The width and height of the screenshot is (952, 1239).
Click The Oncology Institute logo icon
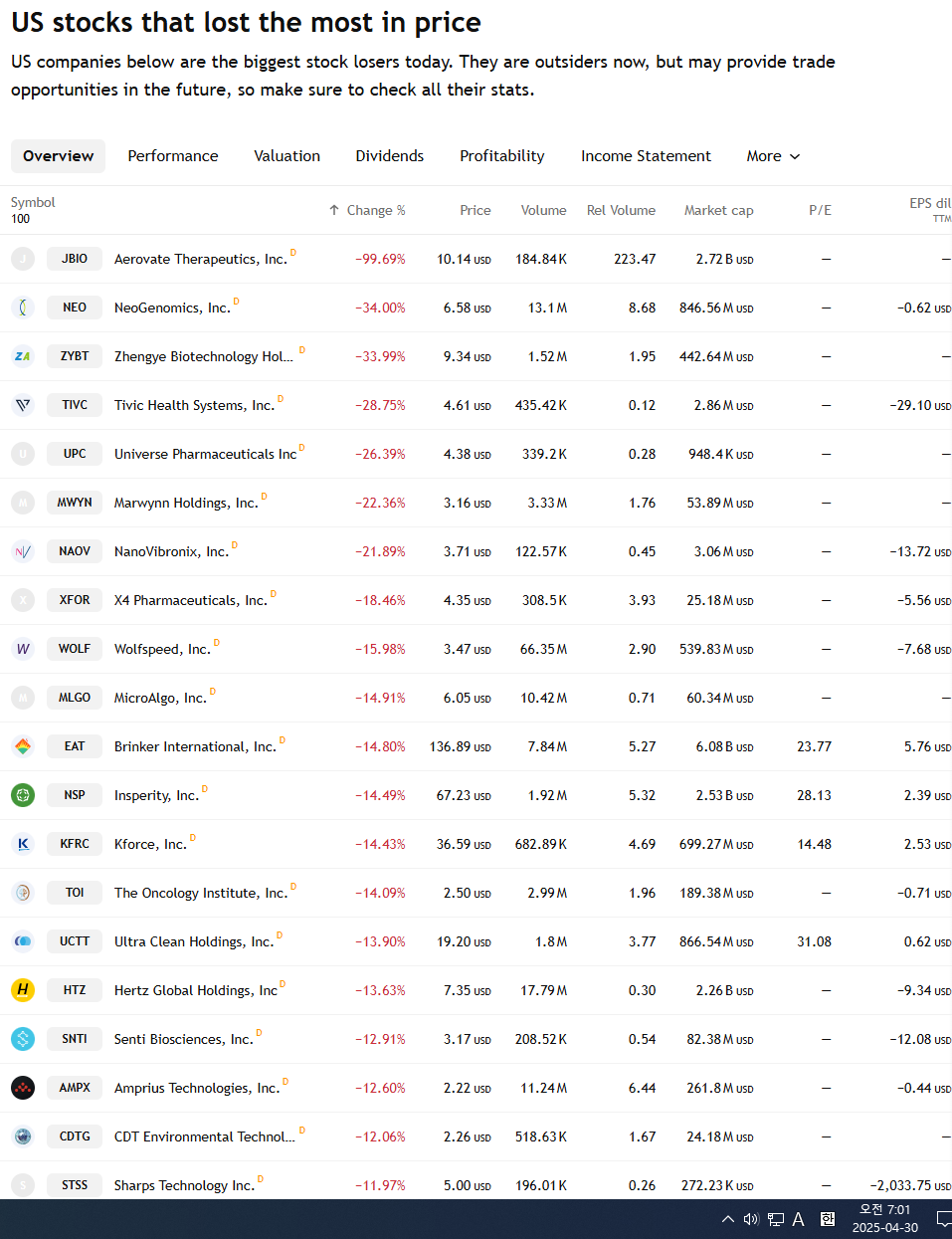click(x=23, y=893)
